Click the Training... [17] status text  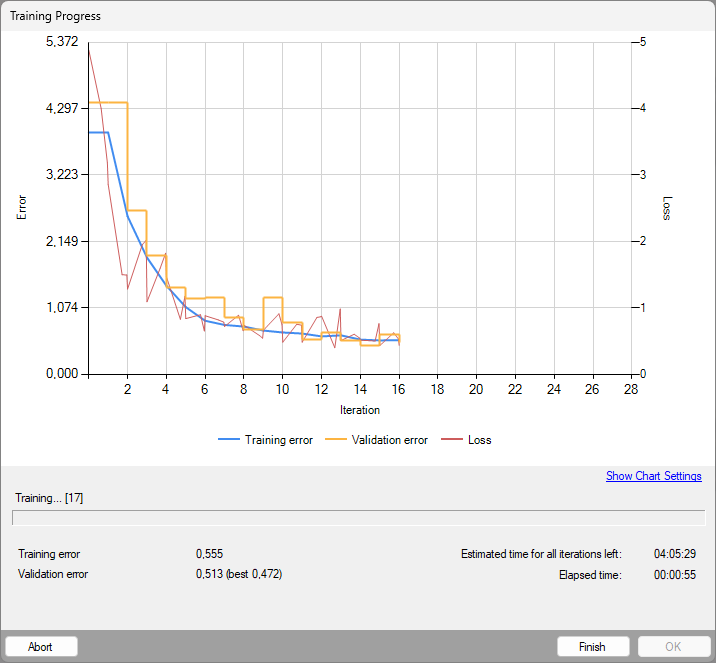click(48, 497)
